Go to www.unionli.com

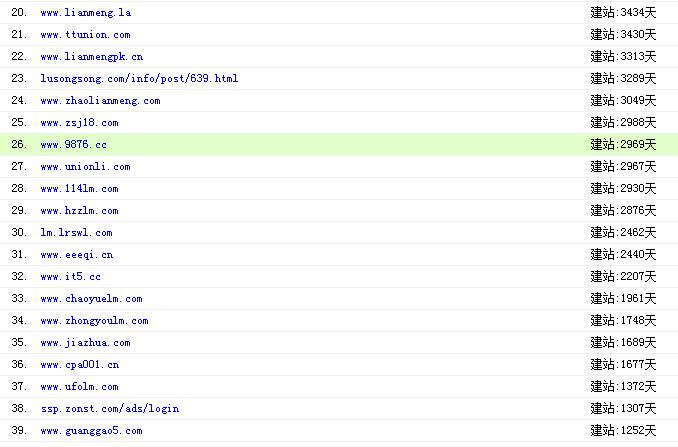click(85, 167)
